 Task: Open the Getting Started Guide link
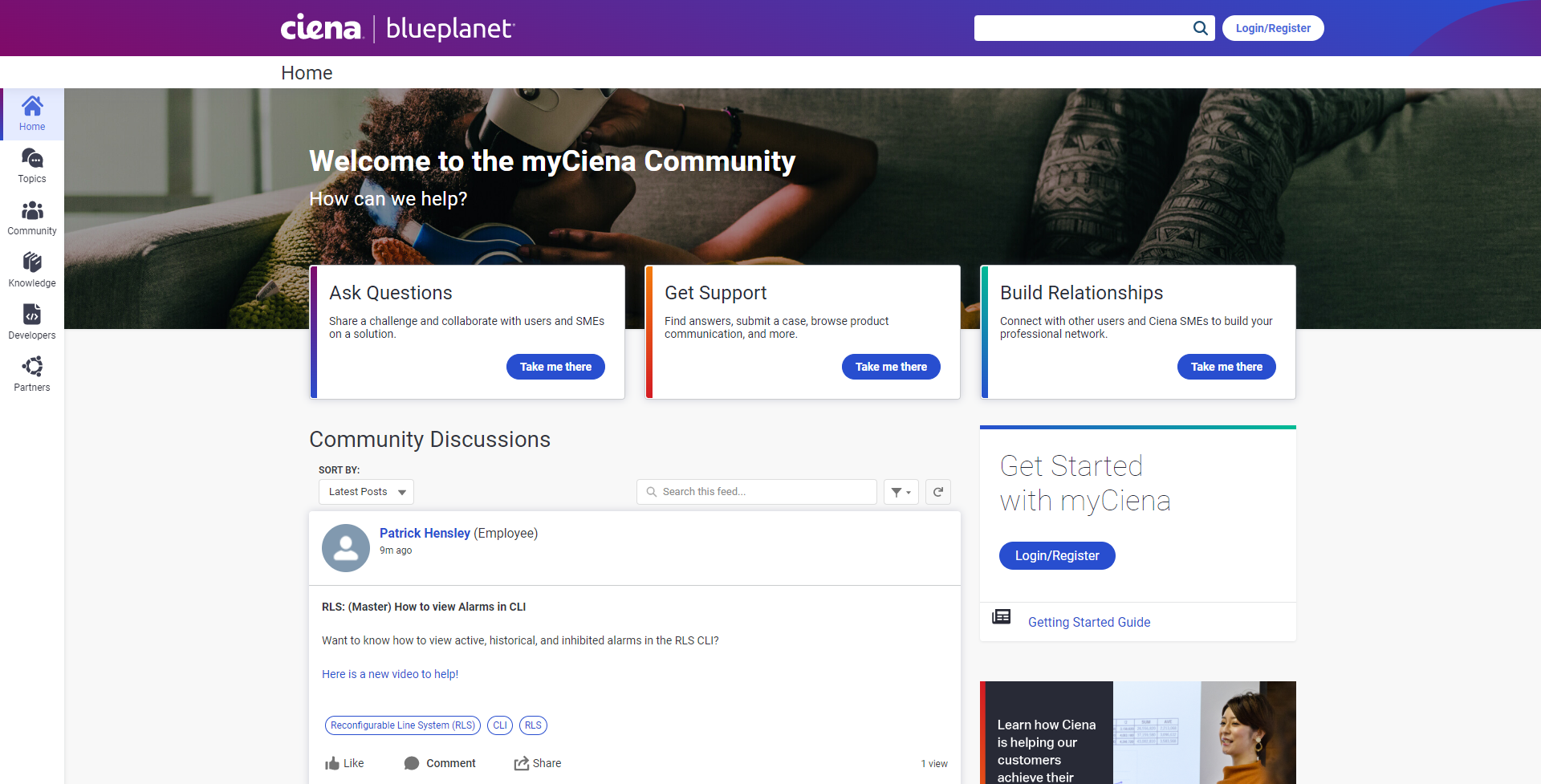[1088, 622]
